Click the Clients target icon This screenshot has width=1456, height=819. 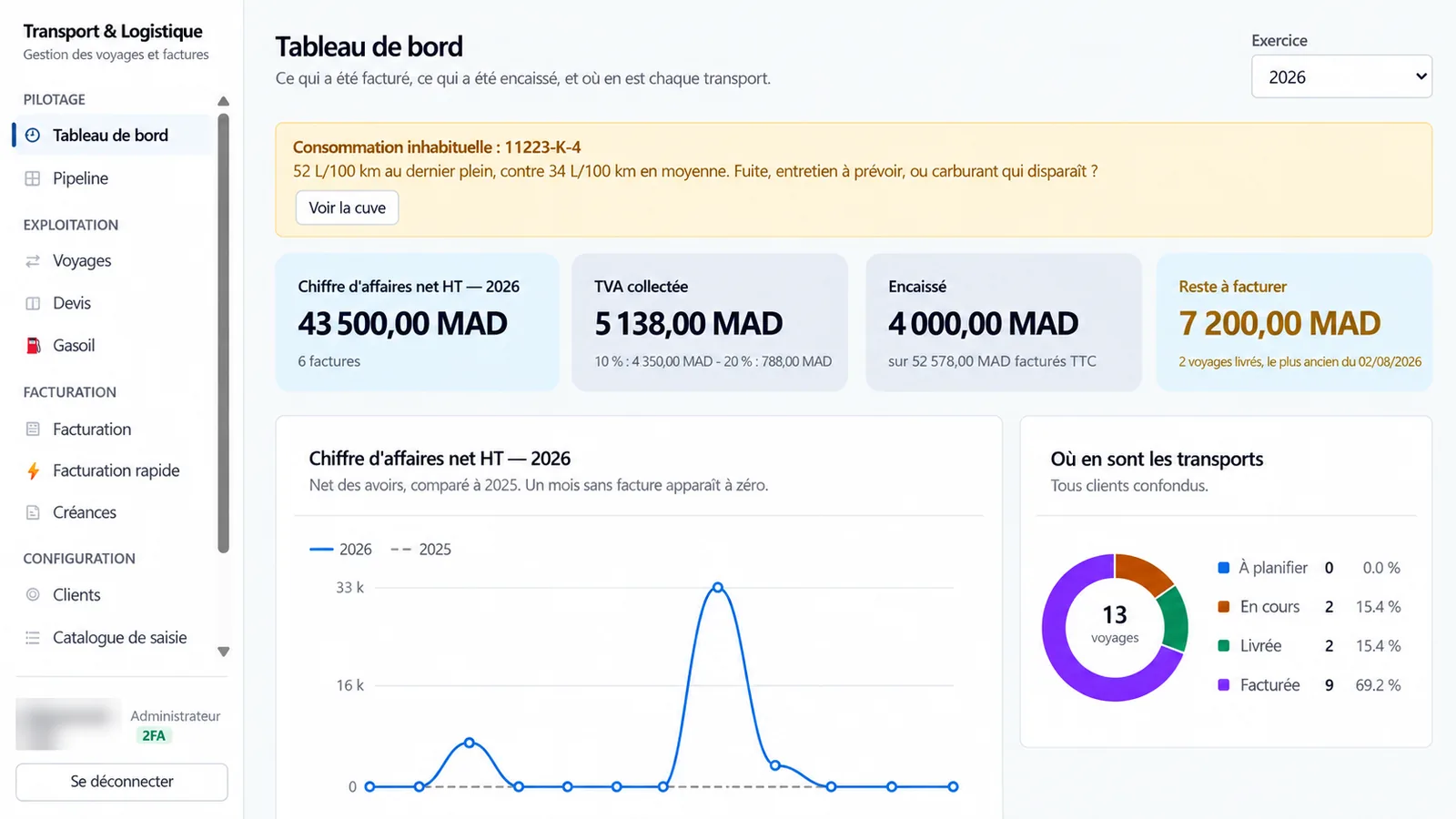33,594
